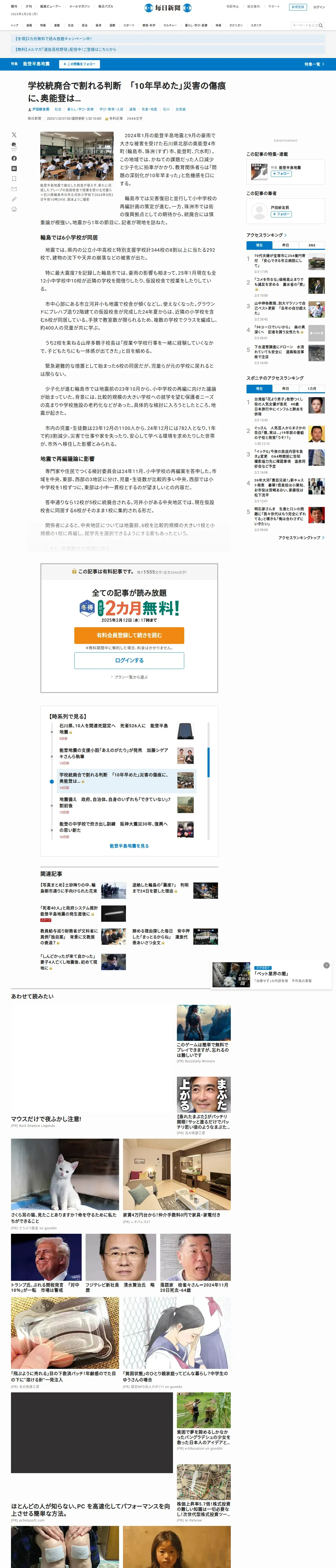Click 気象・地震 topic tag
The height and width of the screenshot is (1568, 336).
(149, 109)
